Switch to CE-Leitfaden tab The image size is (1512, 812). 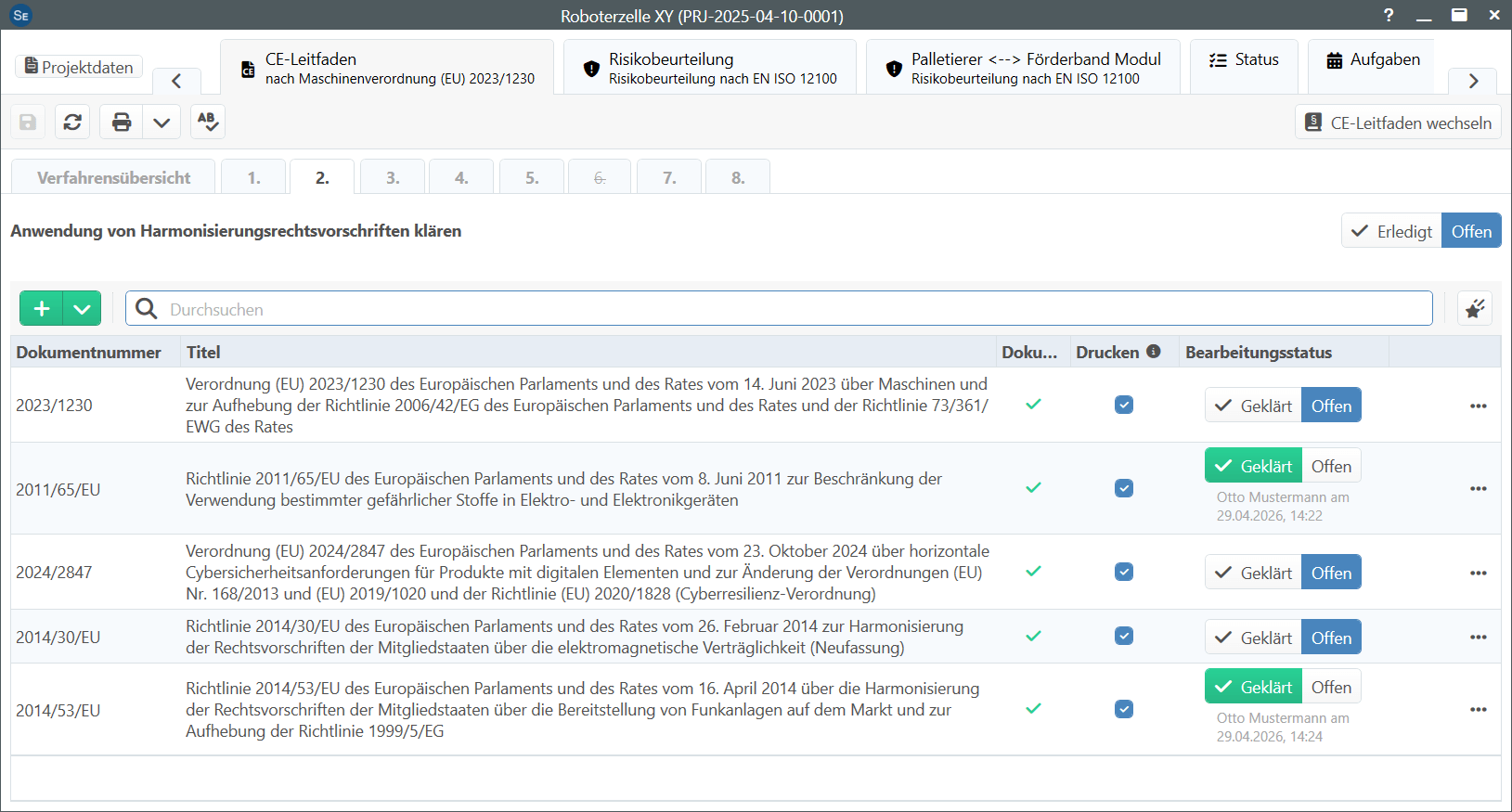(387, 68)
